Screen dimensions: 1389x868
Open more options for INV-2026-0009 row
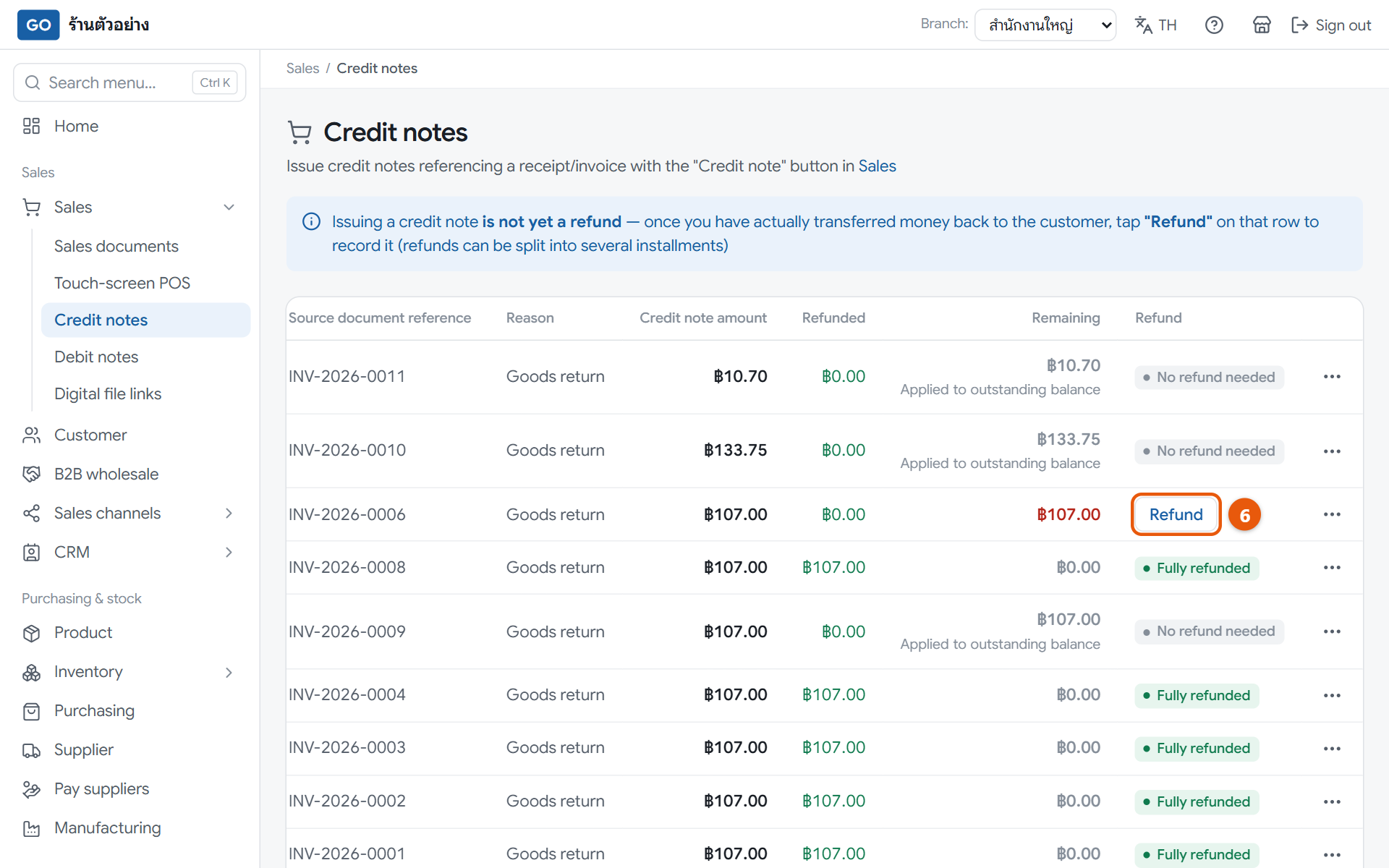click(1332, 631)
